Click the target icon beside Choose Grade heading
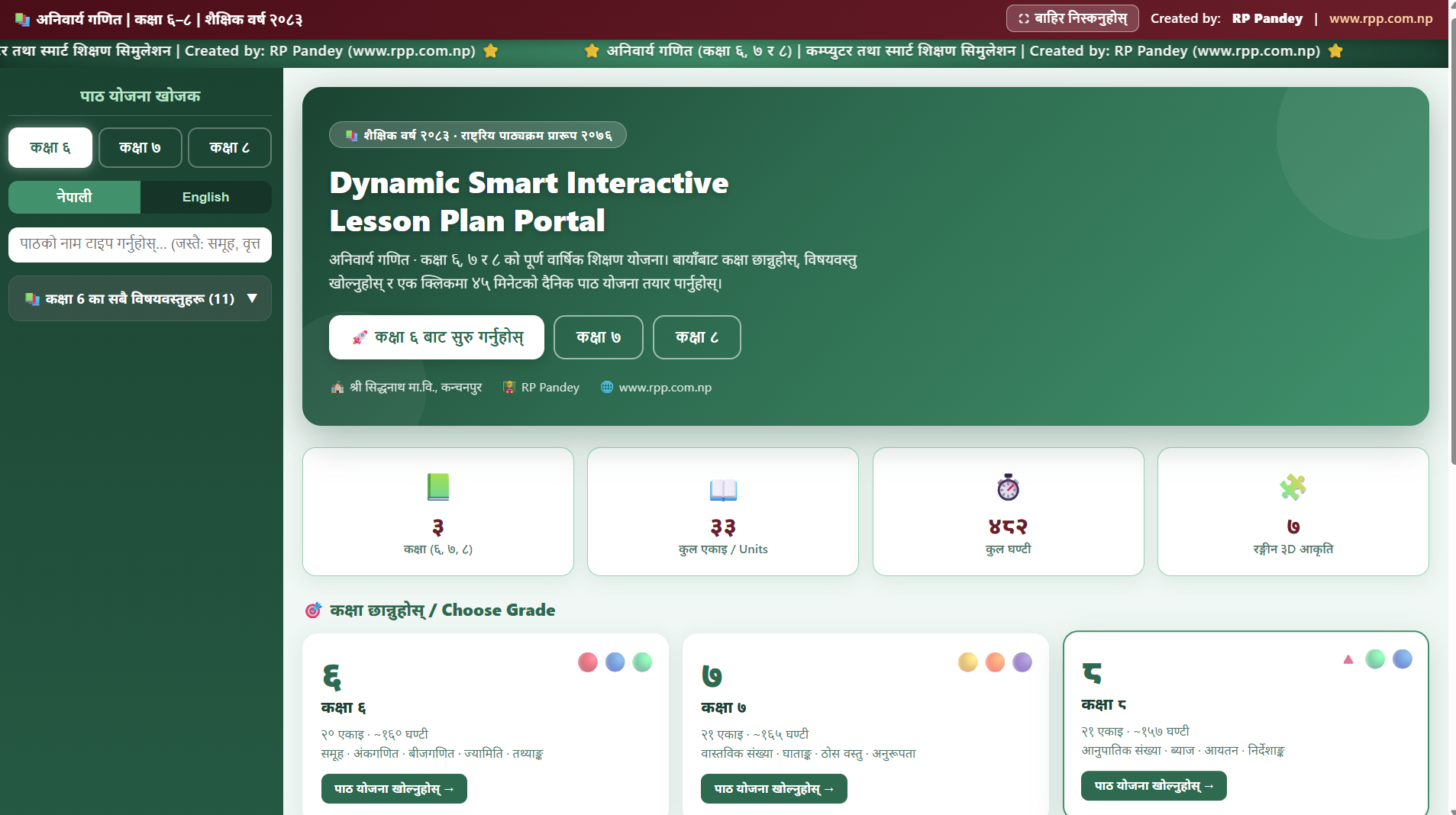 [x=313, y=610]
